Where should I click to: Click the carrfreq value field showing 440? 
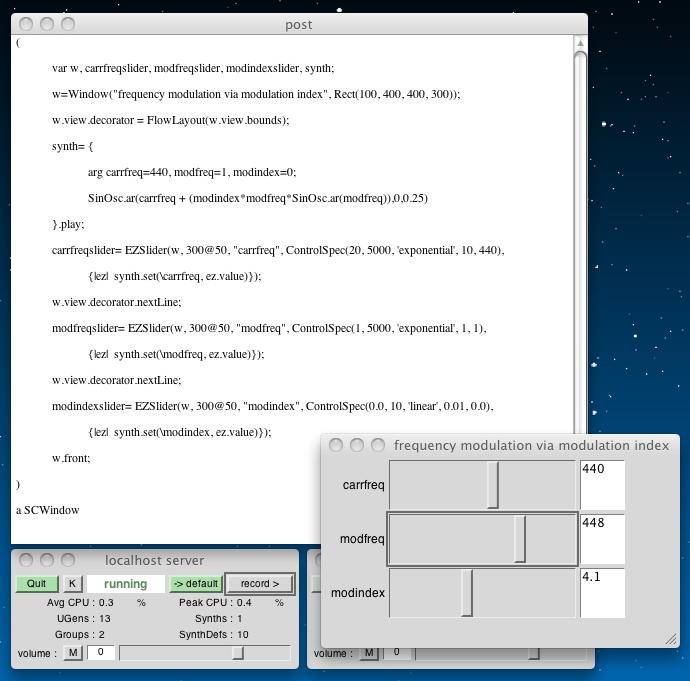(602, 486)
